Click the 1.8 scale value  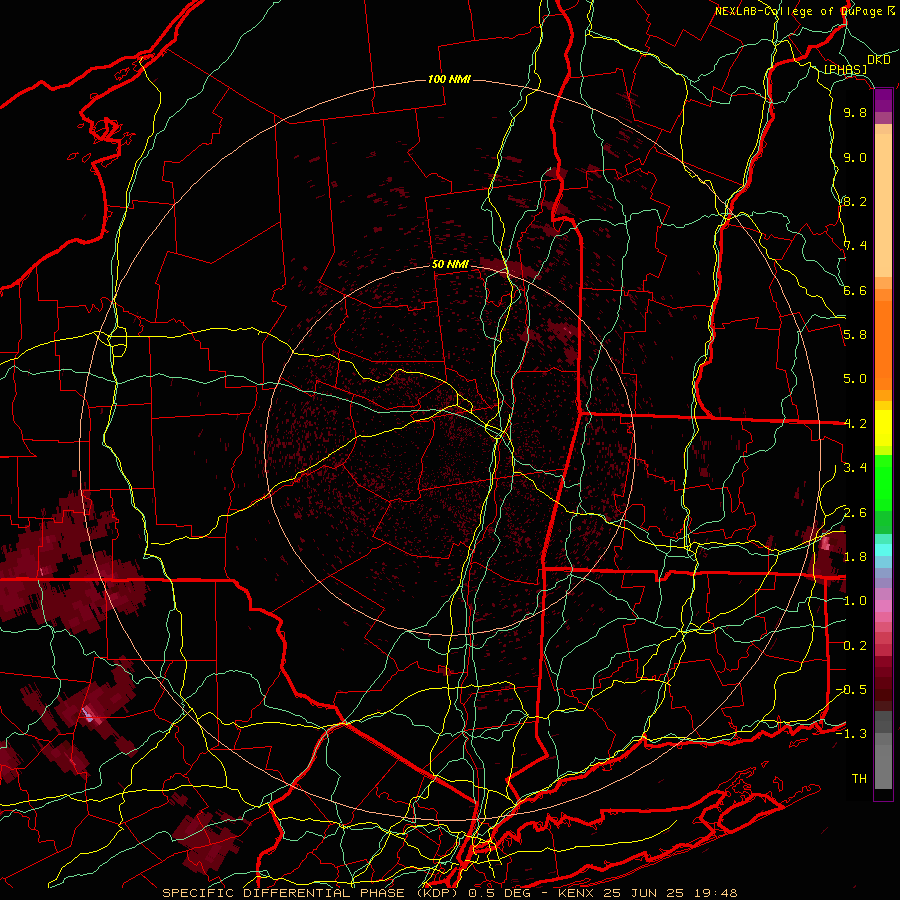tap(855, 557)
